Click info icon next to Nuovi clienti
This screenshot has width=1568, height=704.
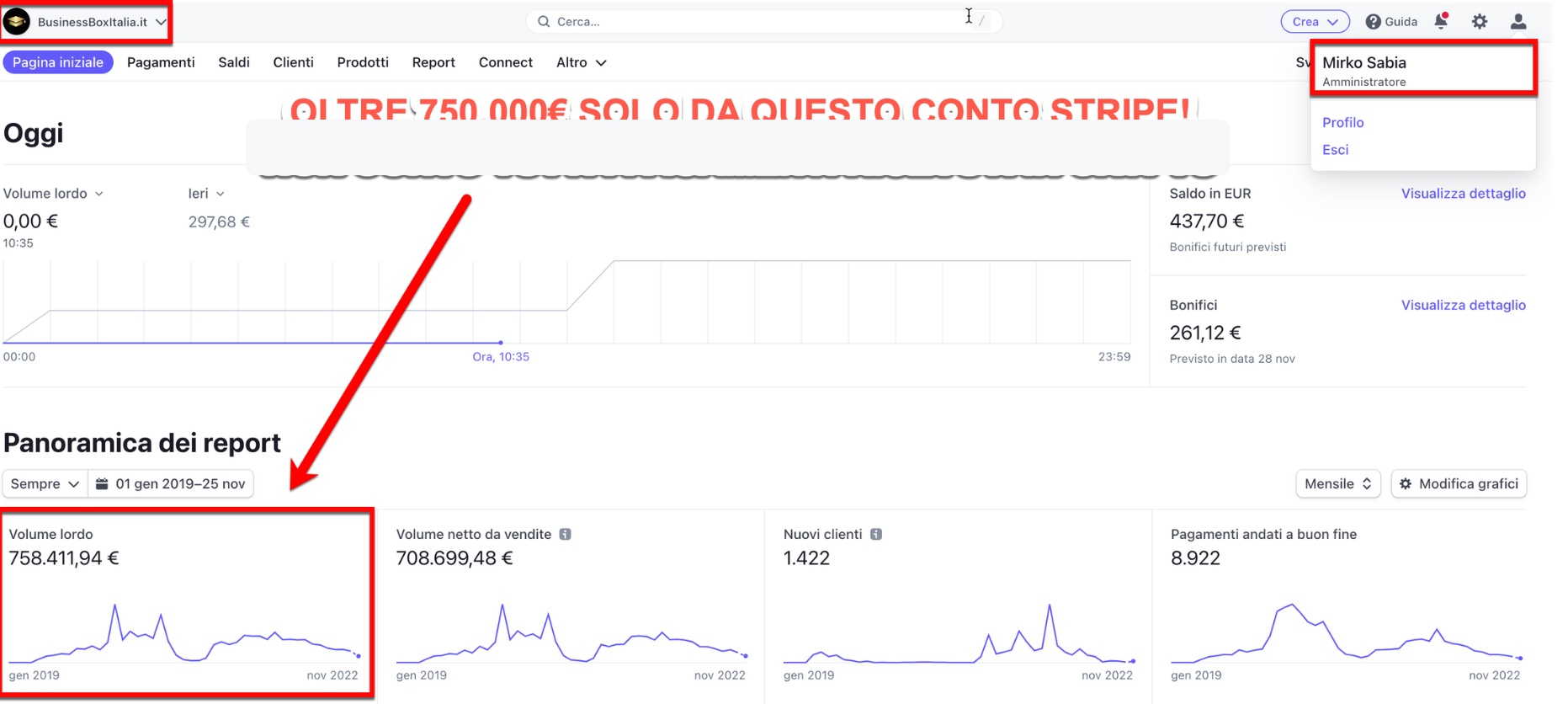[876, 534]
